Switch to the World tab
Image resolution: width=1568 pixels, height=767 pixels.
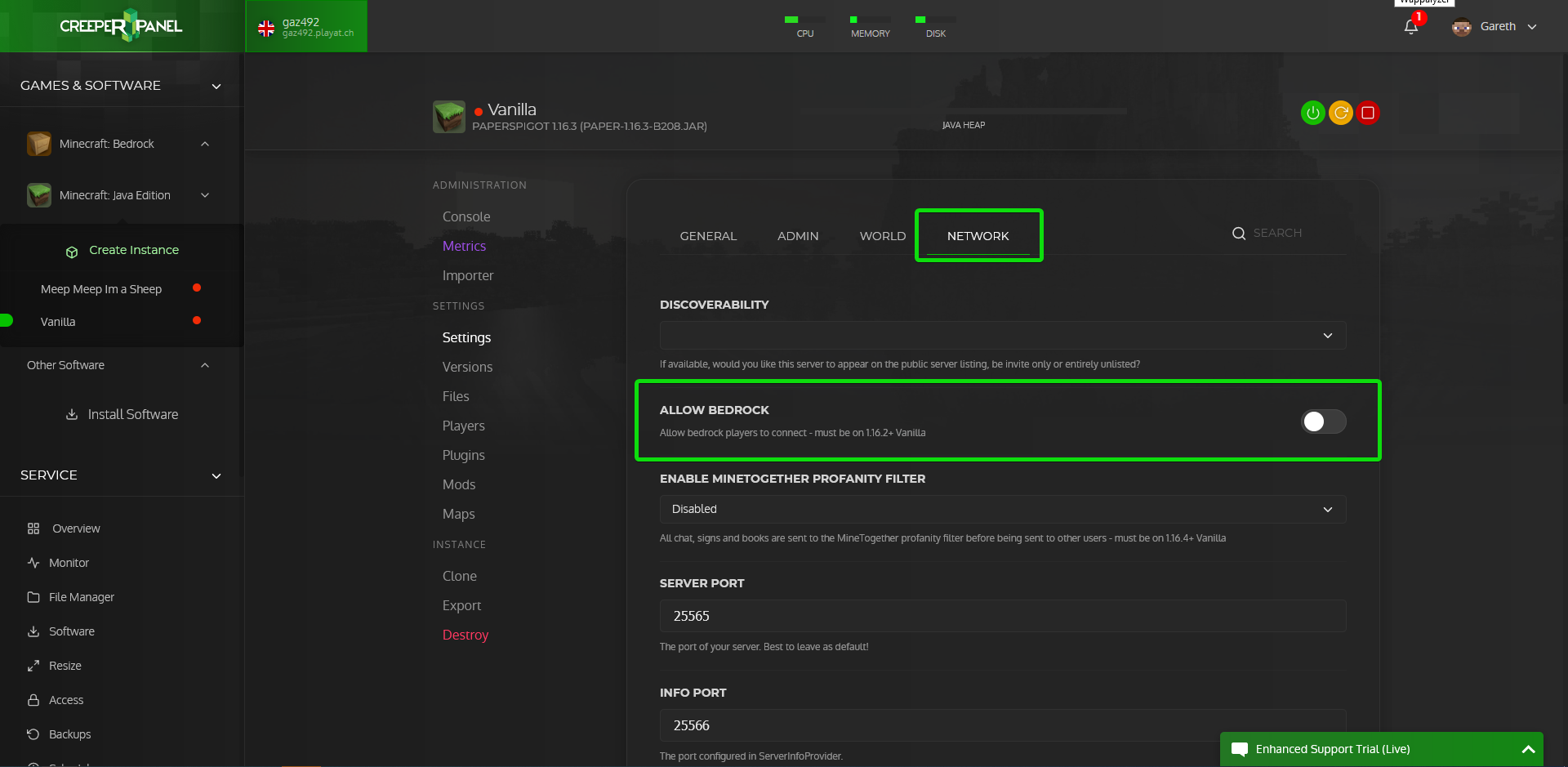883,236
